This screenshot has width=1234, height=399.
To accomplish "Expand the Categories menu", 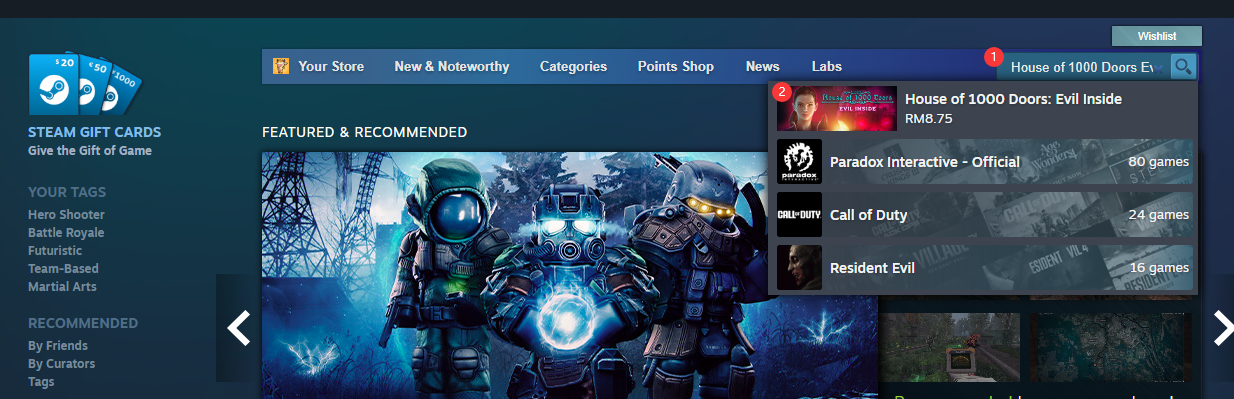I will 573,67.
